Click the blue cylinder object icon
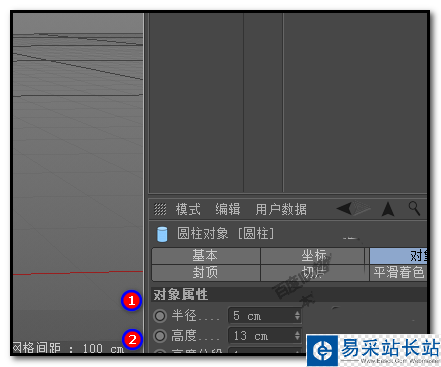This screenshot has height=367, width=441. point(162,234)
